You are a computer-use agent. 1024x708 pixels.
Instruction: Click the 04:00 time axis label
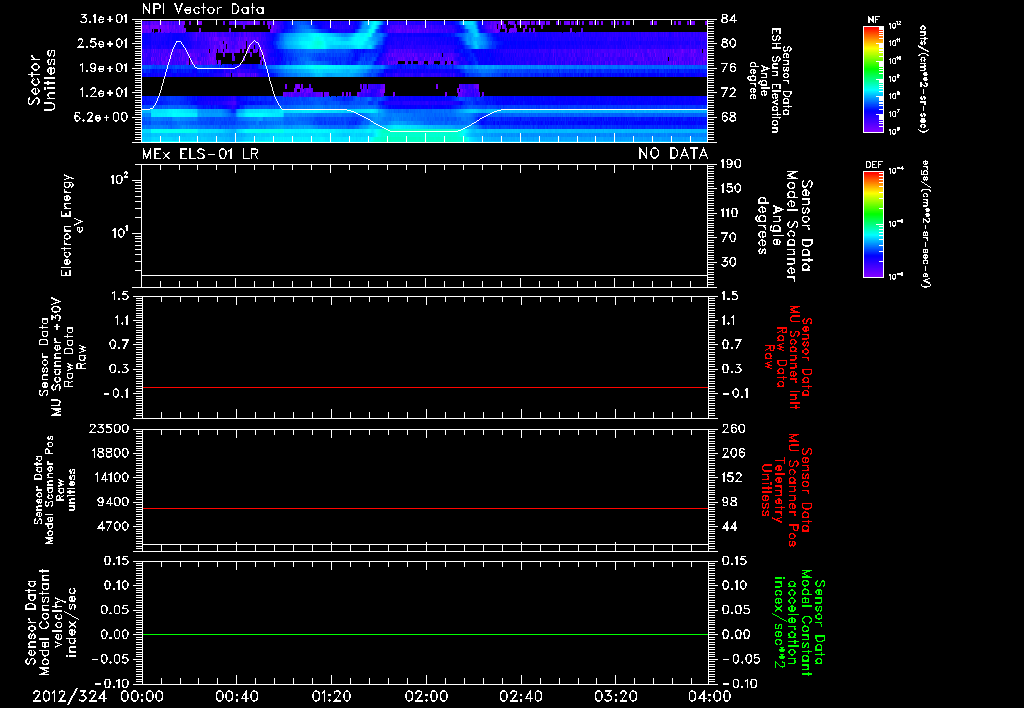[x=709, y=696]
